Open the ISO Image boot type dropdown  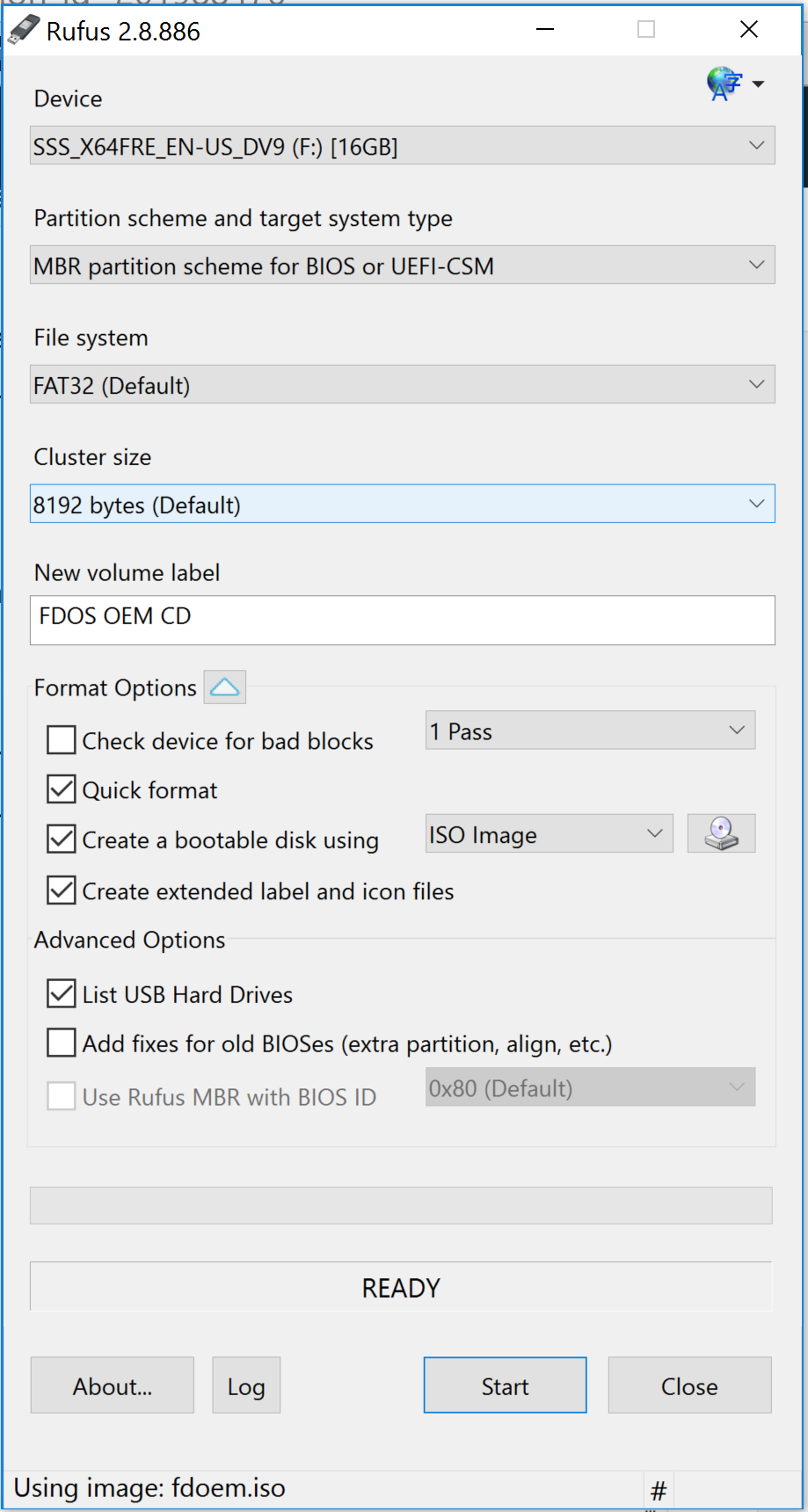(x=549, y=834)
